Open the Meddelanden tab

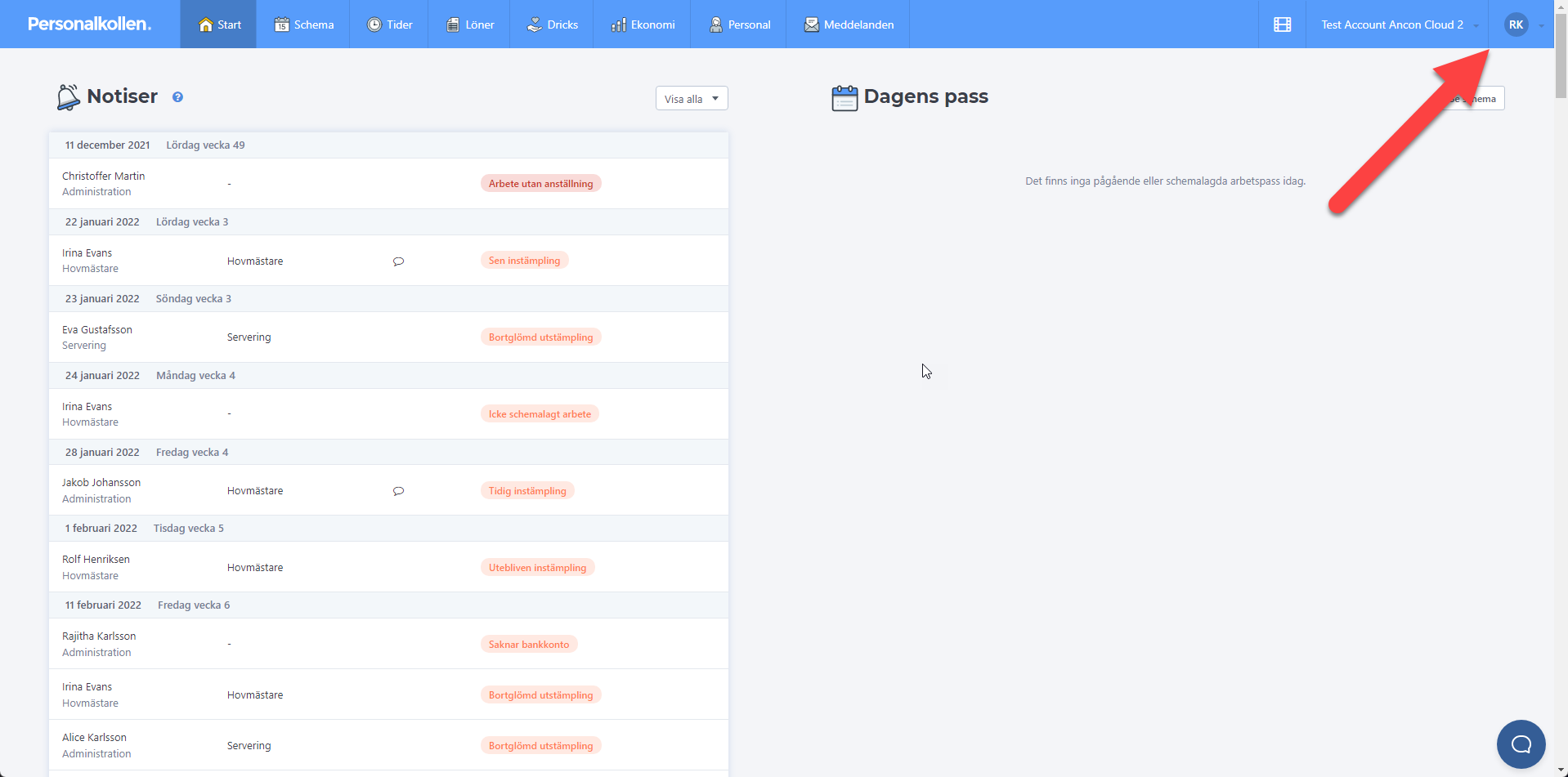pyautogui.click(x=849, y=25)
